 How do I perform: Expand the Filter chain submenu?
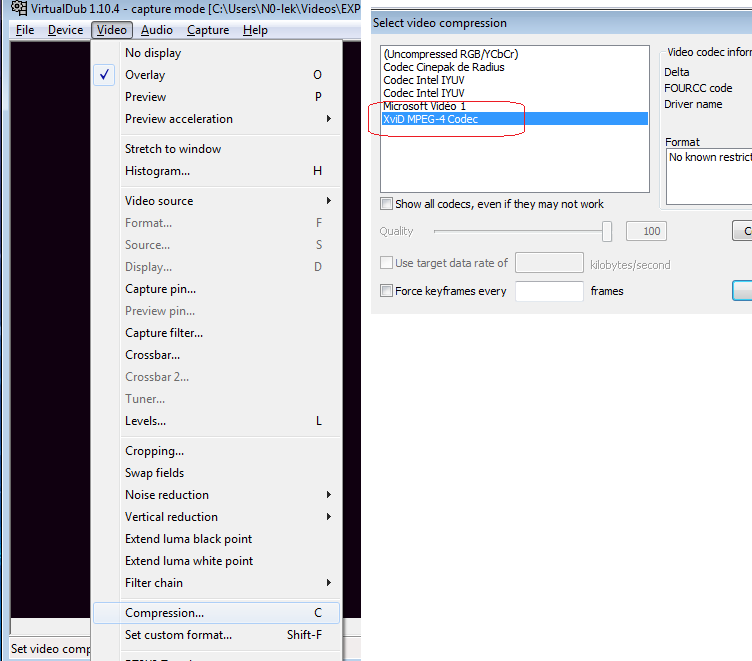pos(216,583)
